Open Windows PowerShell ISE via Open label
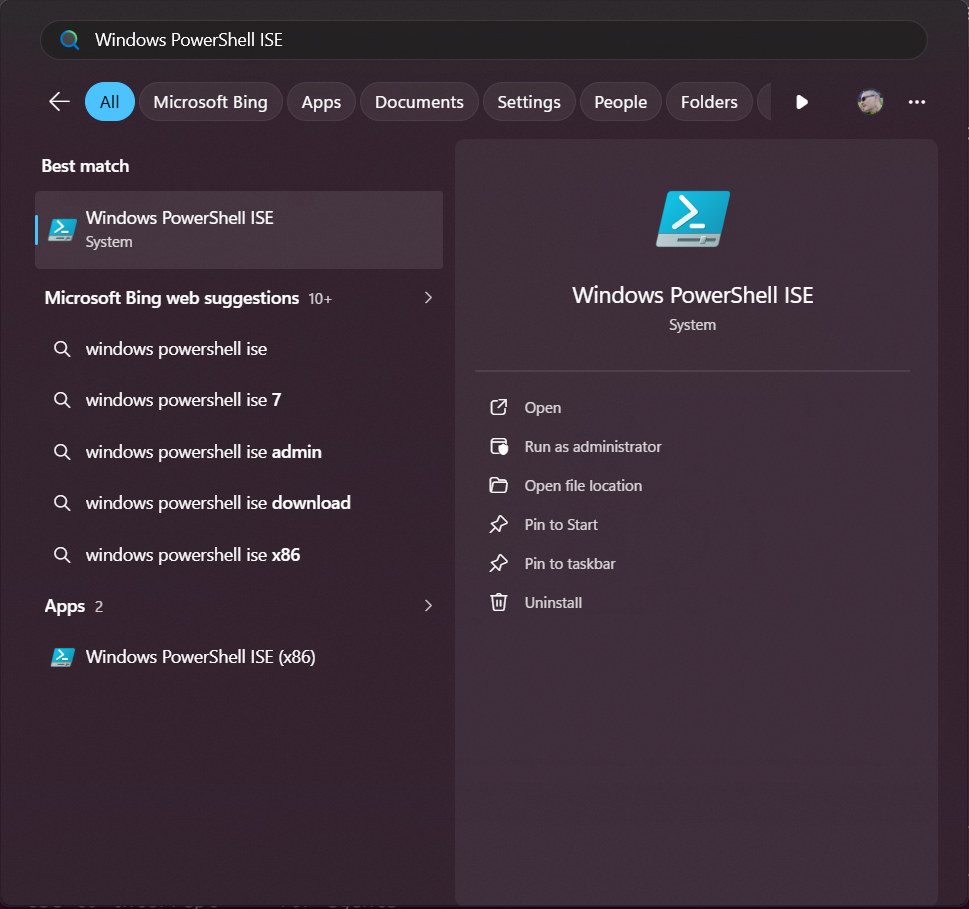The width and height of the screenshot is (969, 909). (x=543, y=408)
